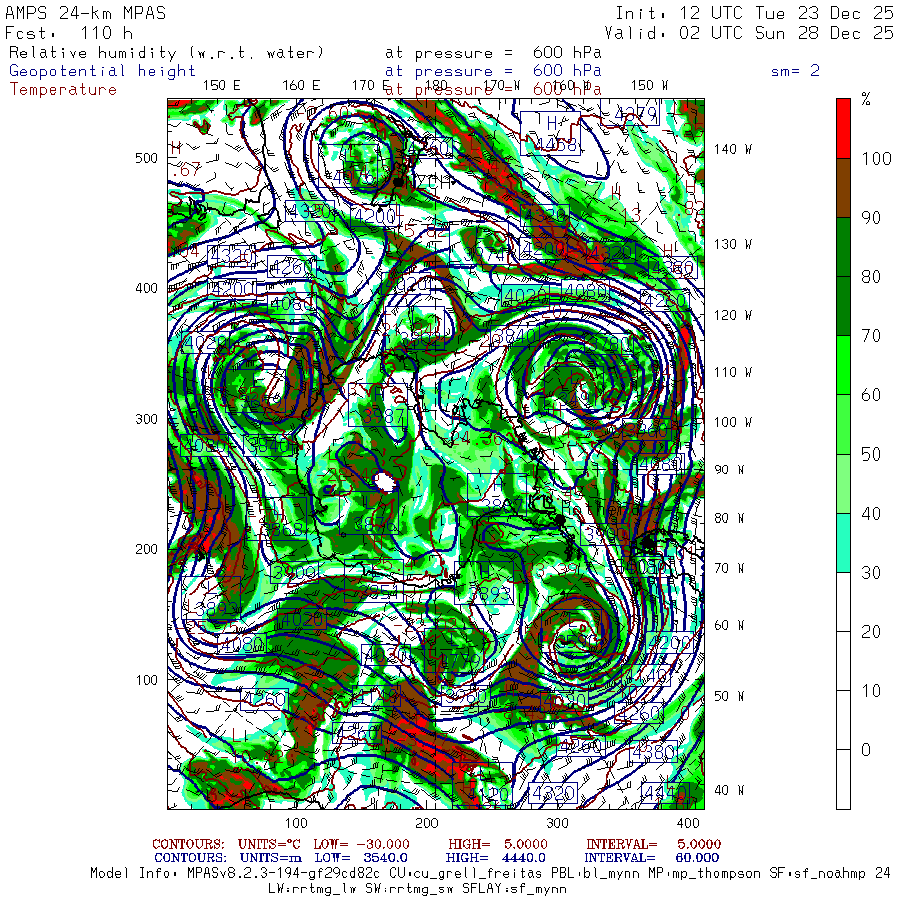The width and height of the screenshot is (900, 900).
Task: Click the red above-100% colorbar segment
Action: coord(843,129)
